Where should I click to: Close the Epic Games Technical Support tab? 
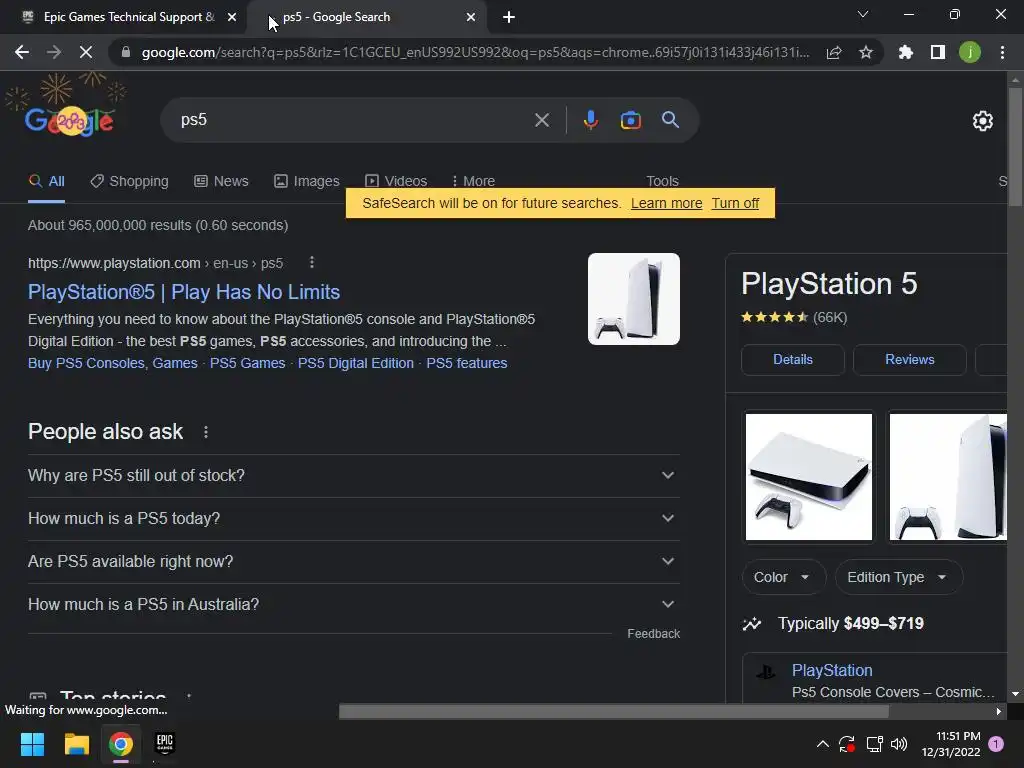point(232,17)
